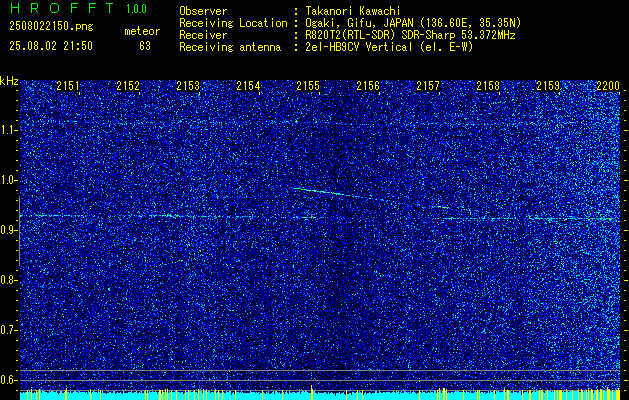This screenshot has width=629, height=400.
Task: Click the timestamp 25.08.02 21:50
Action: [51, 46]
